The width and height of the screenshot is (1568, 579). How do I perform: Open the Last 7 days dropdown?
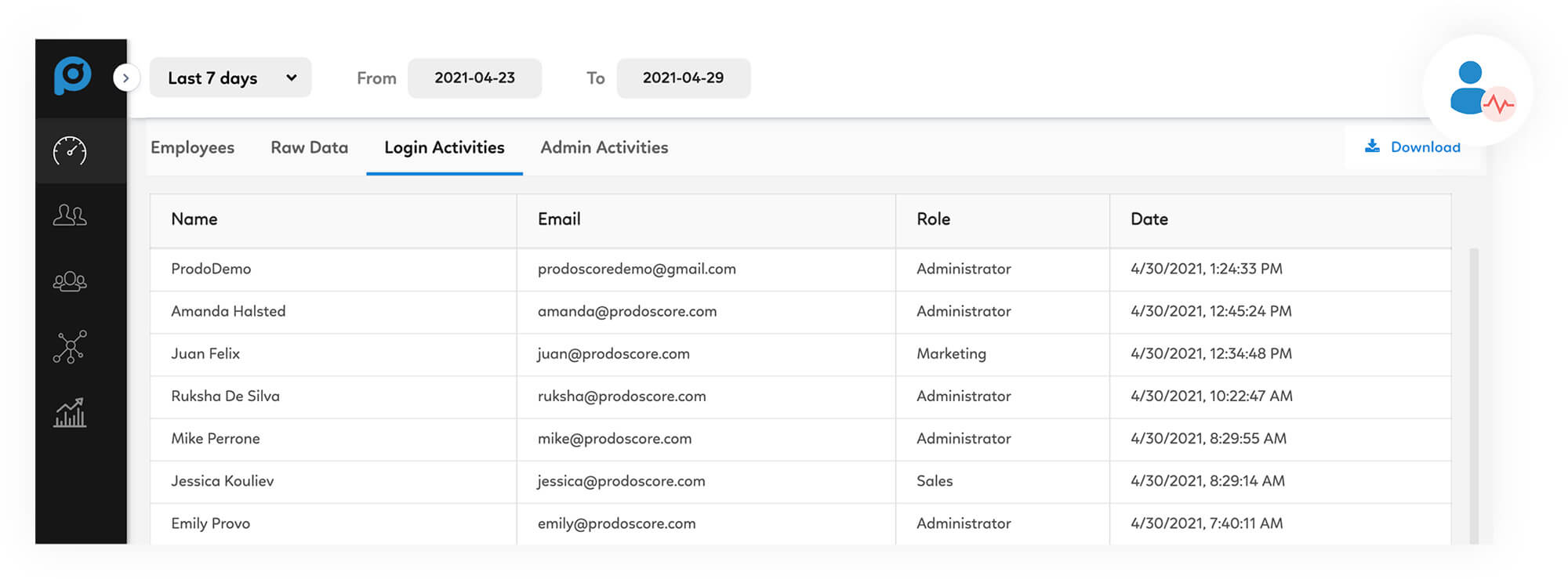(230, 78)
